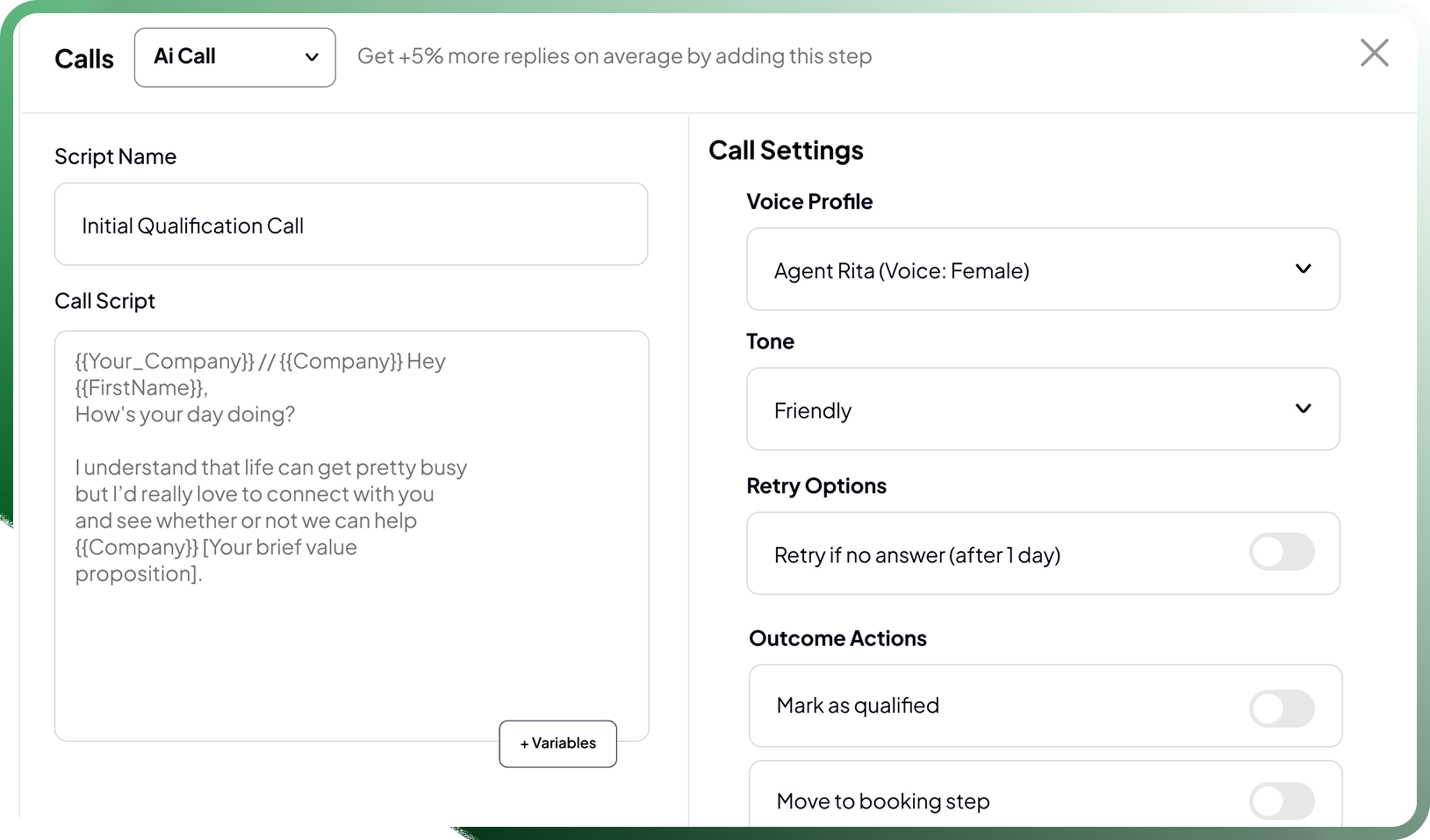Click the Script Name field label
Image resolution: width=1430 pixels, height=840 pixels.
[x=115, y=157]
